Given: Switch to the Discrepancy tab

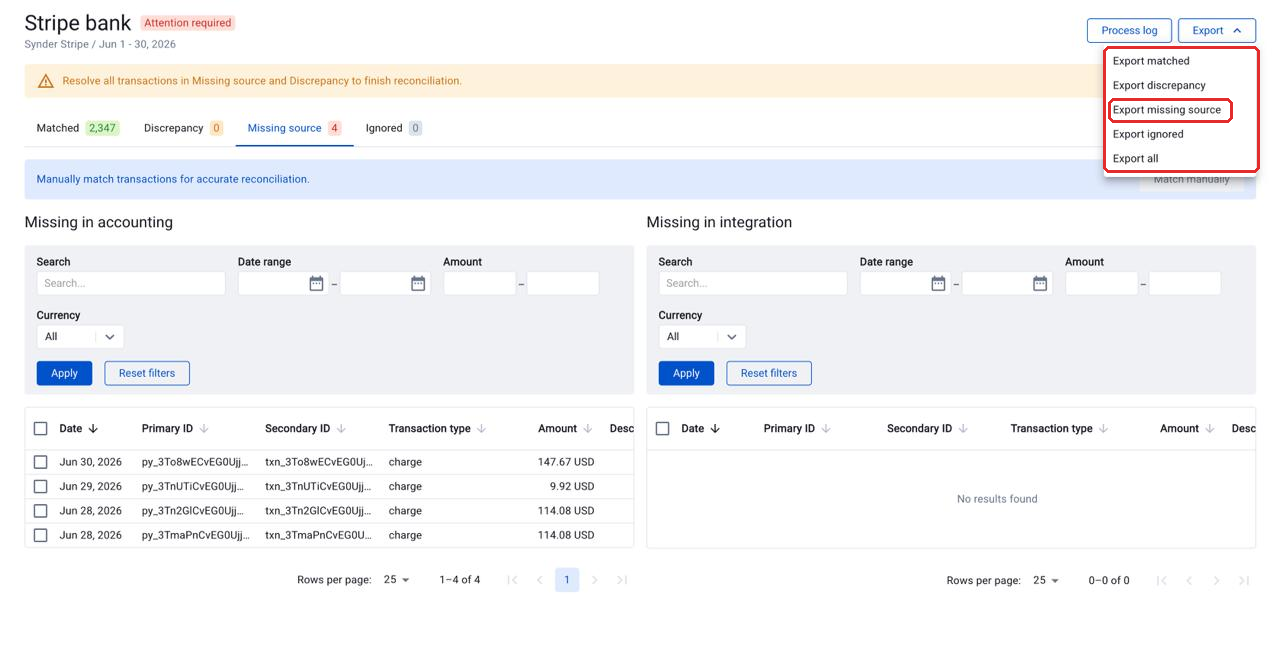Looking at the screenshot, I should click(x=183, y=128).
